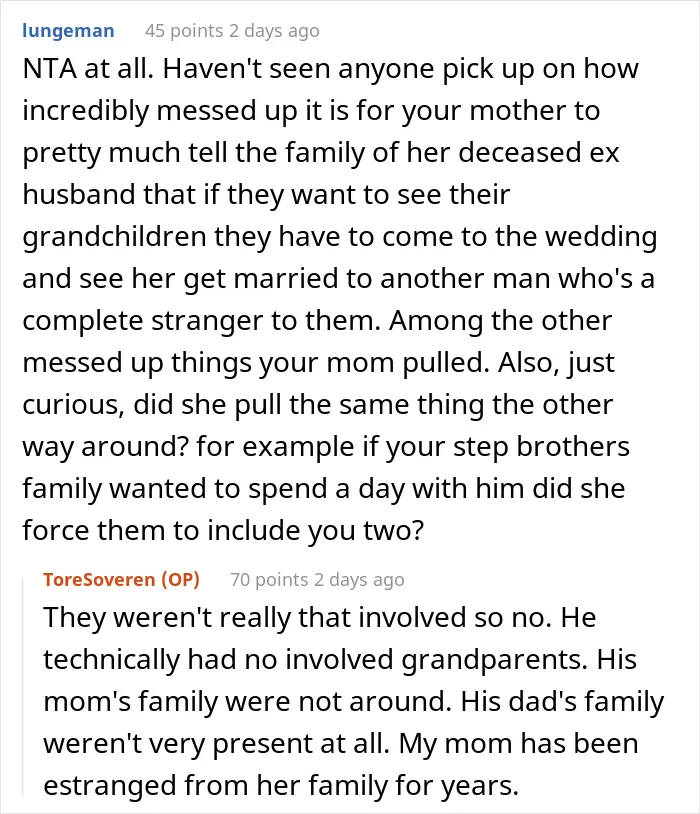Open lungeman's user profile
The image size is (700, 814).
pyautogui.click(x=68, y=31)
